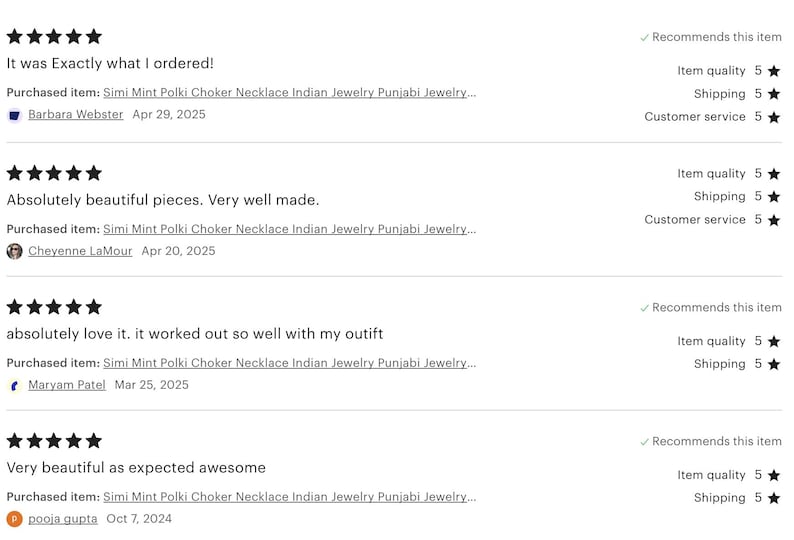Open Cheyenne LaMour's profile link

[80, 251]
